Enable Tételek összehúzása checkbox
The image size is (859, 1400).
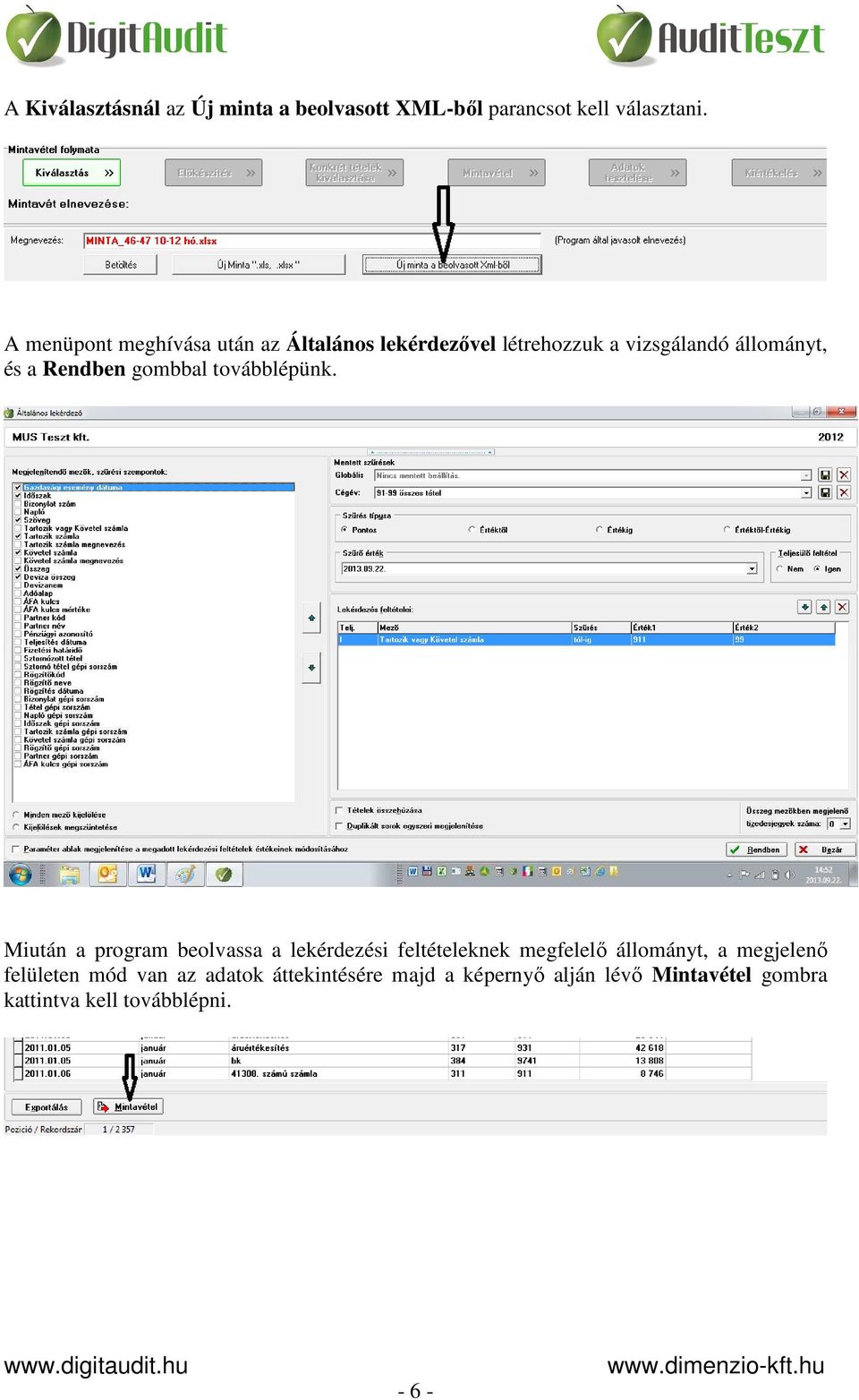(x=339, y=811)
